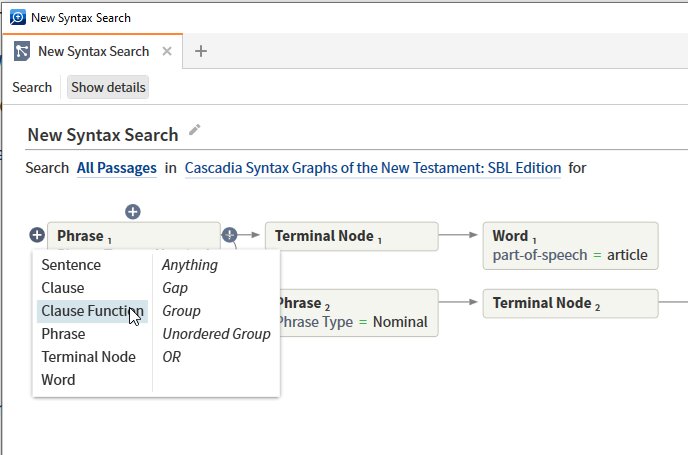688x455 pixels.
Task: Select OR in the node menu
Action: (x=172, y=357)
